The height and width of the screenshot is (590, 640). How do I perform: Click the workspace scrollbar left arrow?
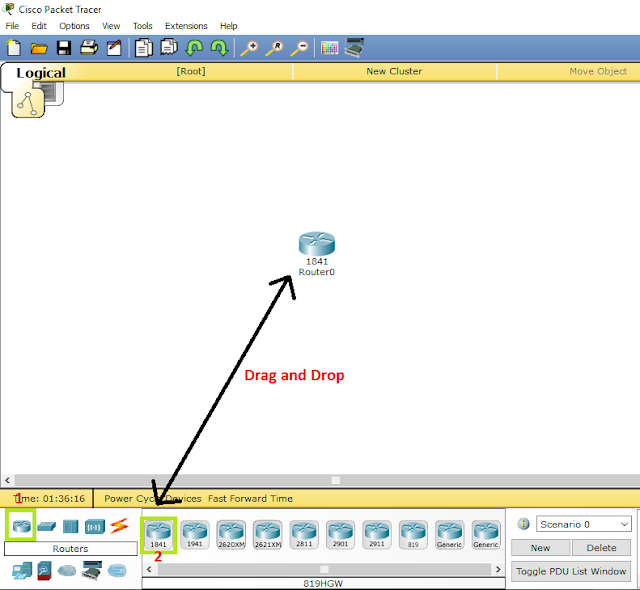[x=7, y=480]
